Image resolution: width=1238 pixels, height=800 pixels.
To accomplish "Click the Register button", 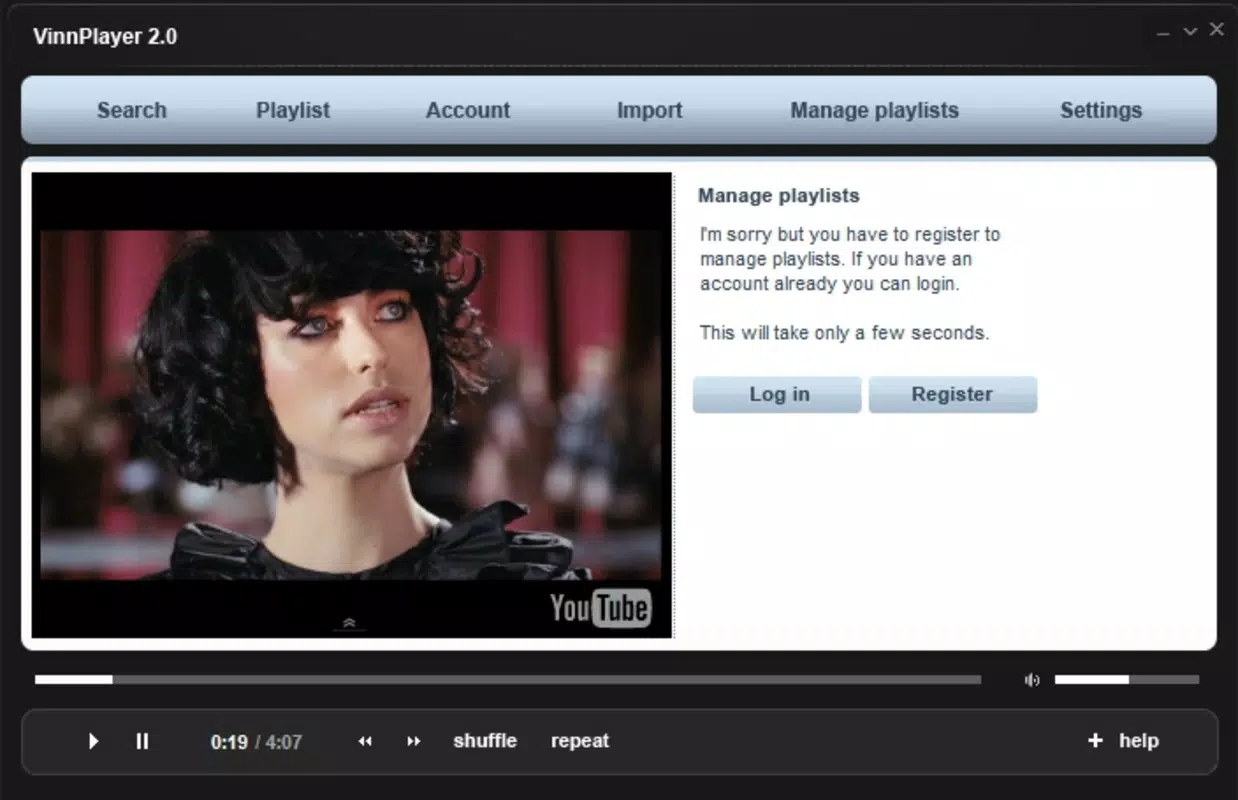I will (953, 394).
